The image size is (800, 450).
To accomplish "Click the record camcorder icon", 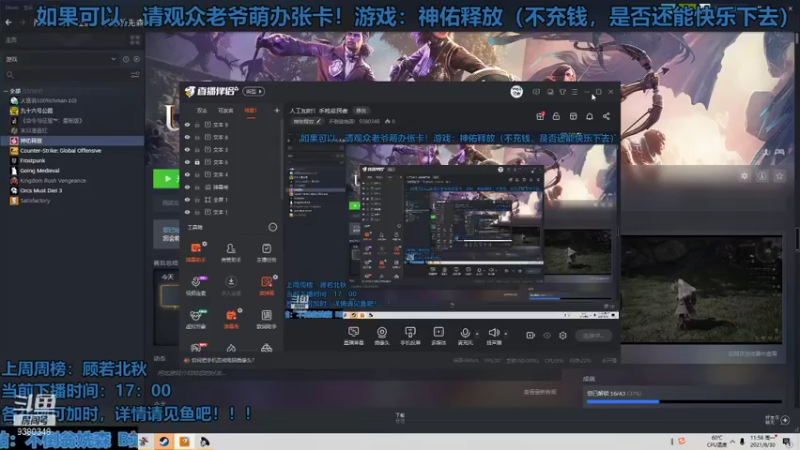I will (531, 335).
